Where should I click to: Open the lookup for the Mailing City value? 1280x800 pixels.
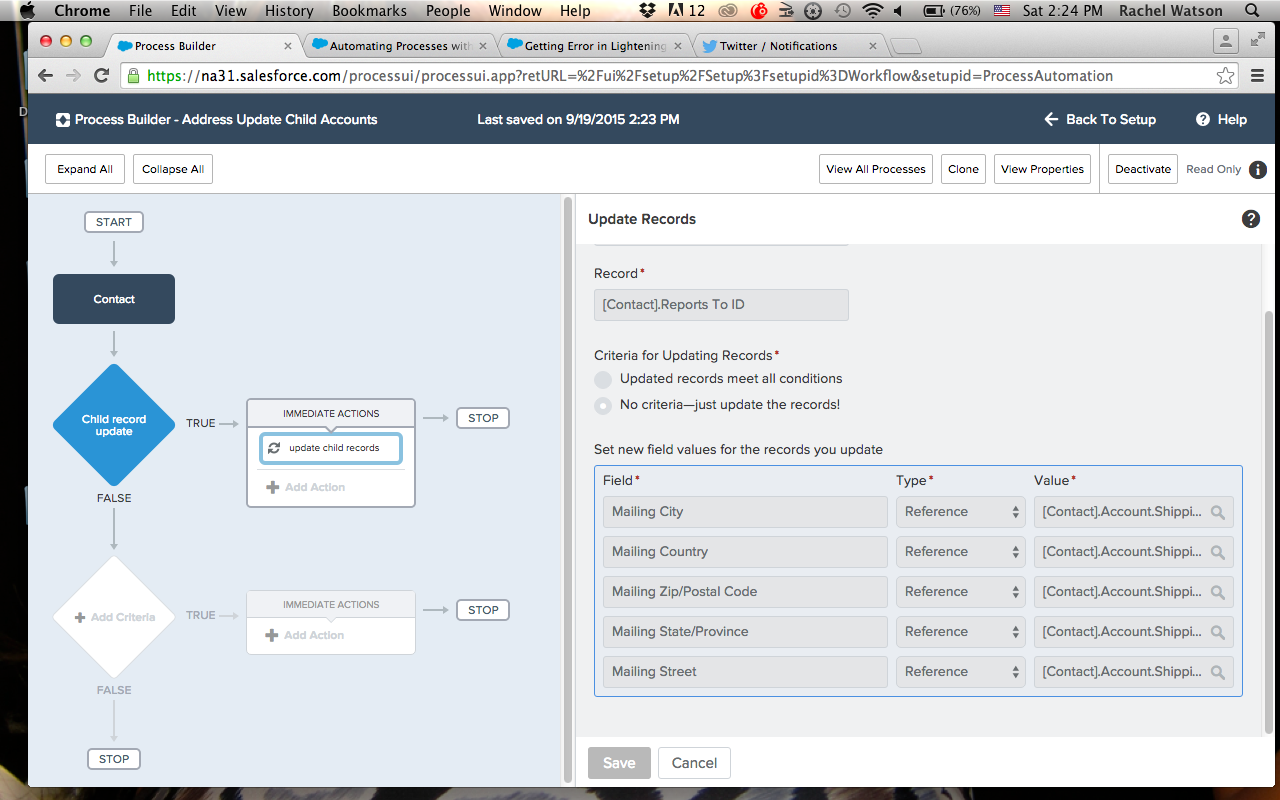pyautogui.click(x=1218, y=512)
